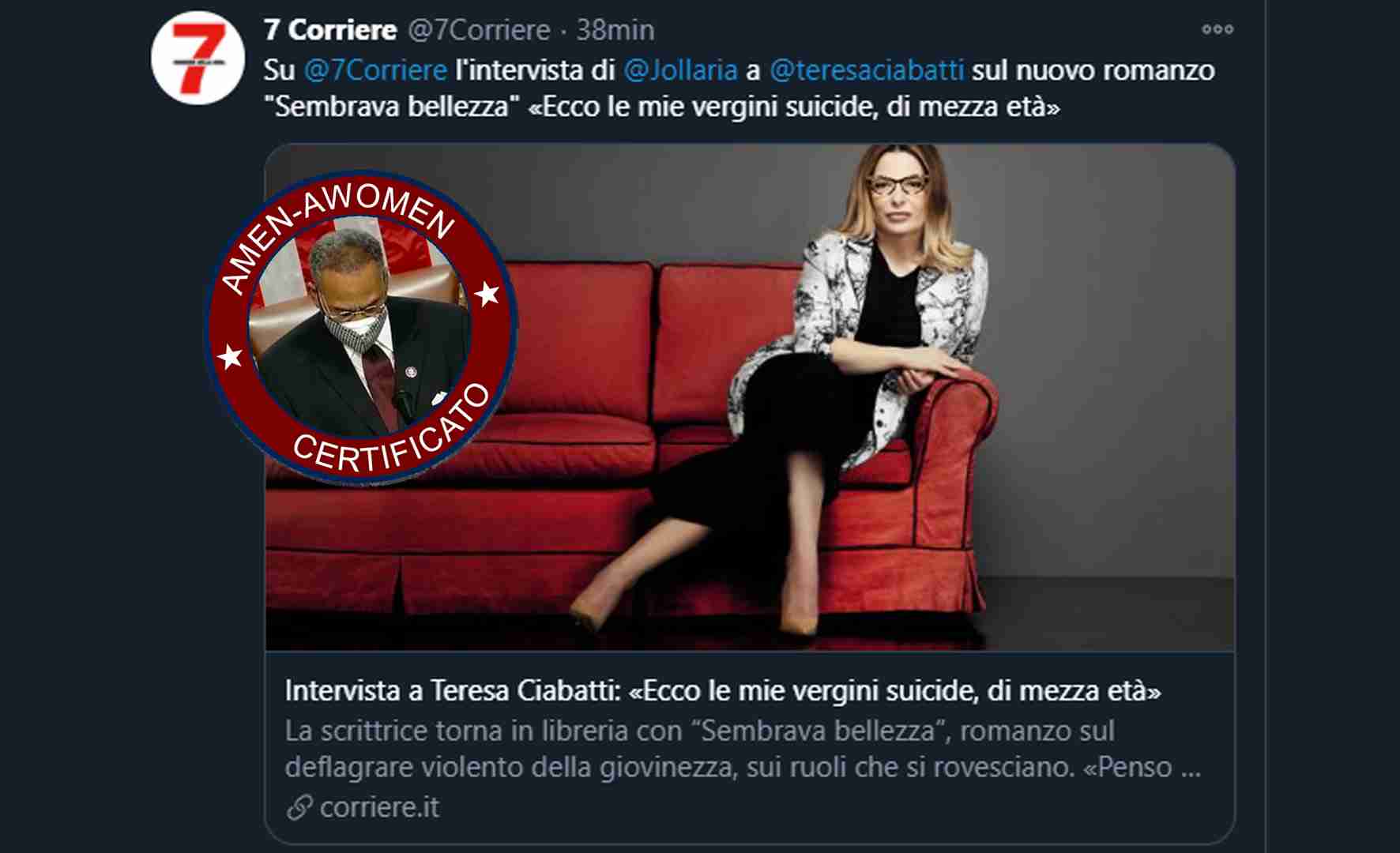
Task: Click the Amen-Awomen Certificato badge
Action: (x=361, y=326)
